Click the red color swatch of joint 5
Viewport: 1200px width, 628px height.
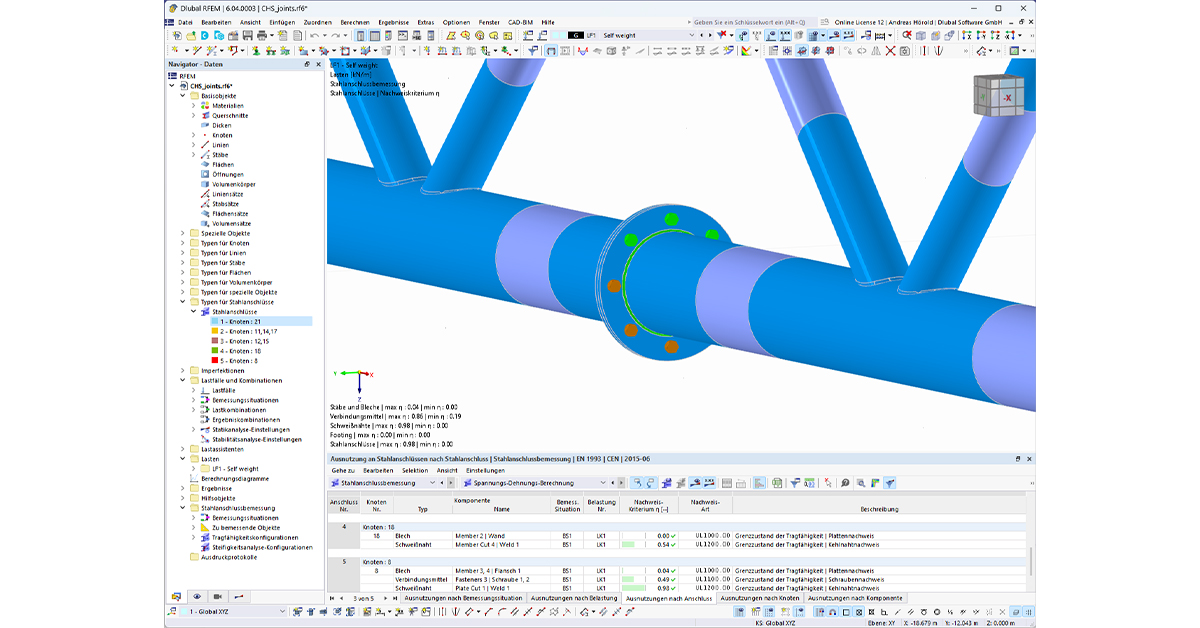[x=214, y=360]
